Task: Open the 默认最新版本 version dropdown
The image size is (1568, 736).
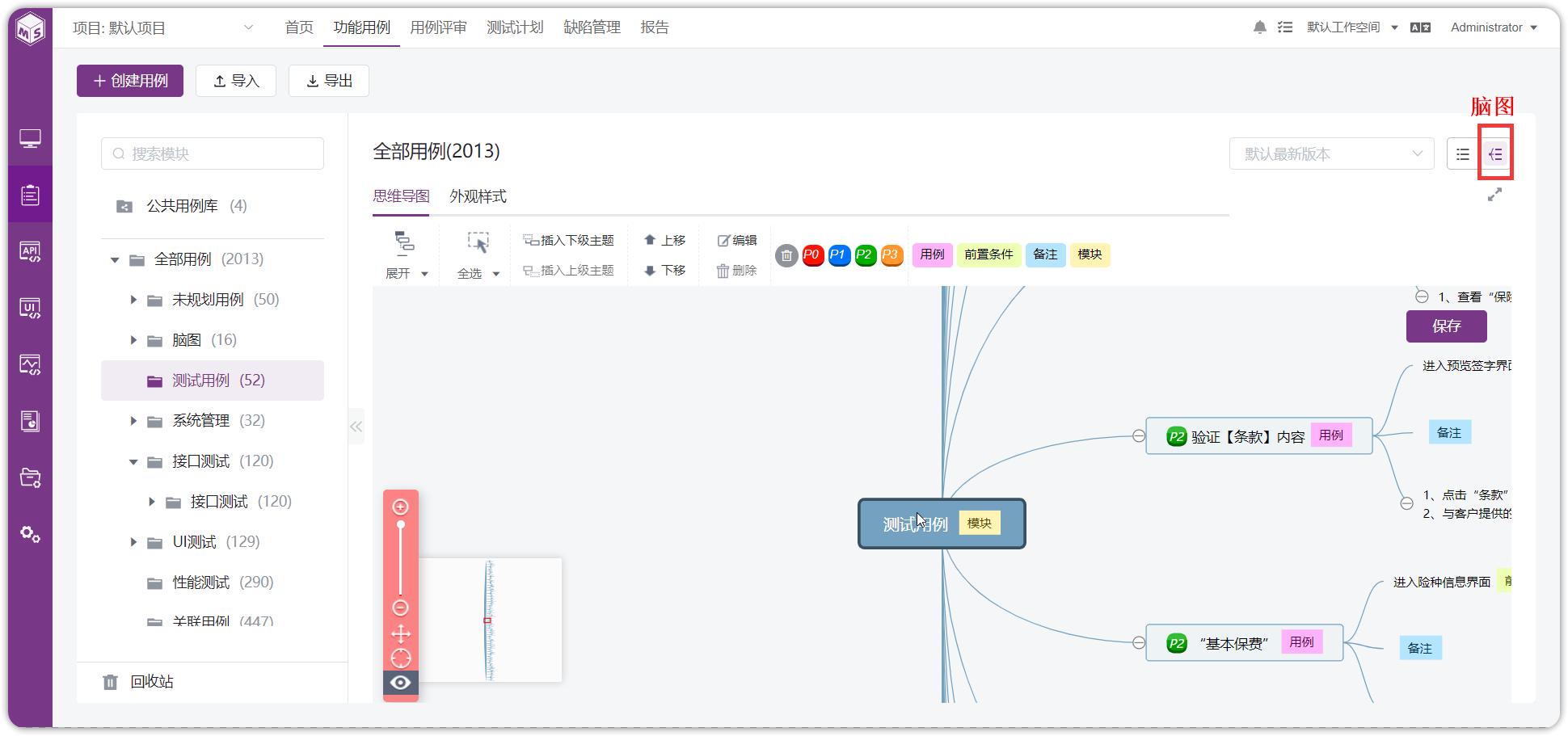Action: [x=1331, y=154]
